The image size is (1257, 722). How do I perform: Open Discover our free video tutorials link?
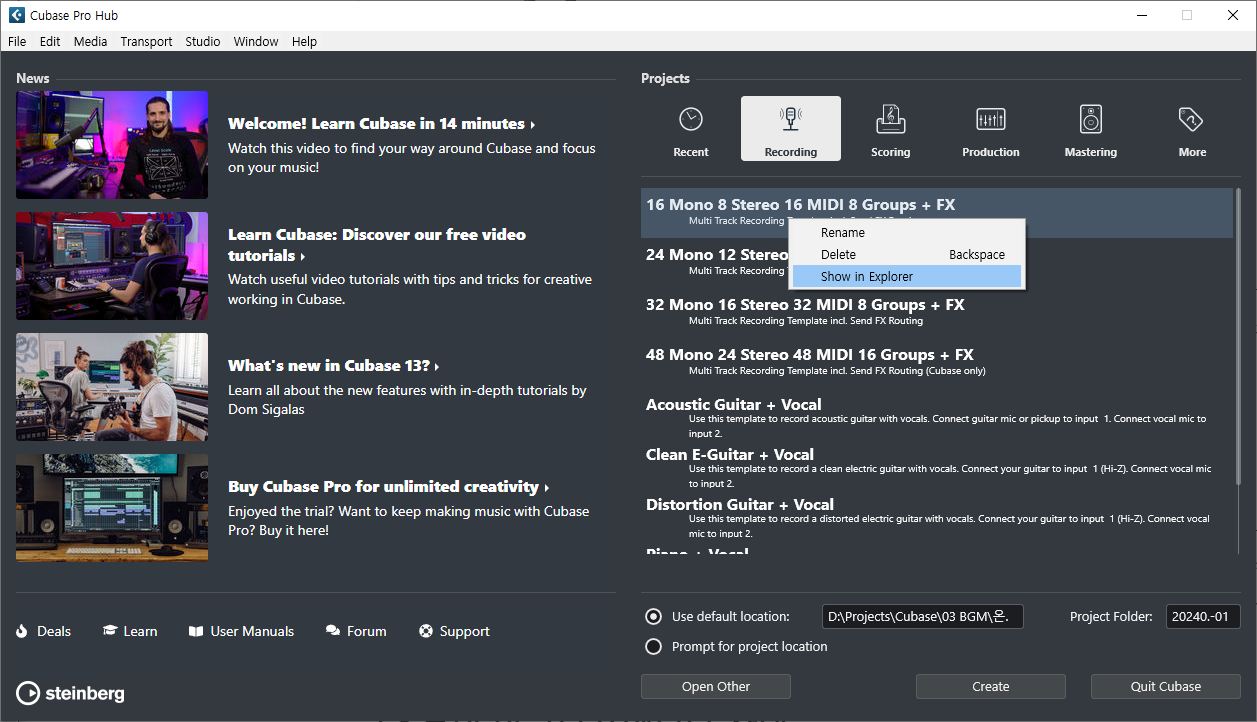(377, 245)
